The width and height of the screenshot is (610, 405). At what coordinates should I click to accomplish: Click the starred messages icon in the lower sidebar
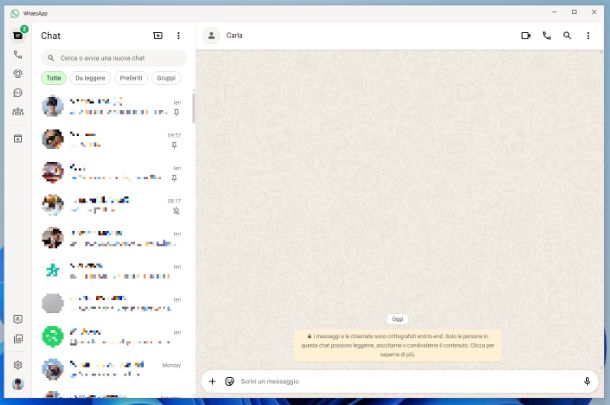tap(18, 319)
